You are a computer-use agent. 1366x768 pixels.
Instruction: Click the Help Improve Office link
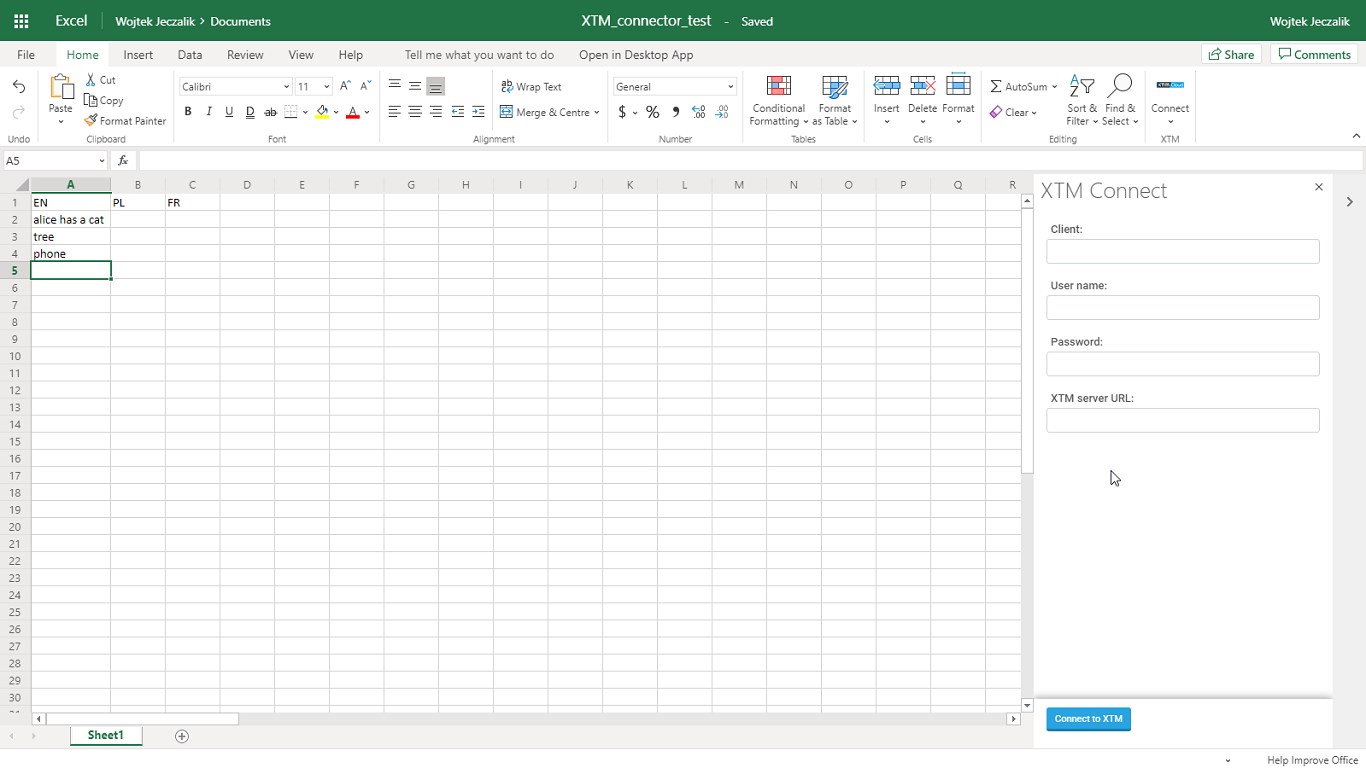[1312, 760]
